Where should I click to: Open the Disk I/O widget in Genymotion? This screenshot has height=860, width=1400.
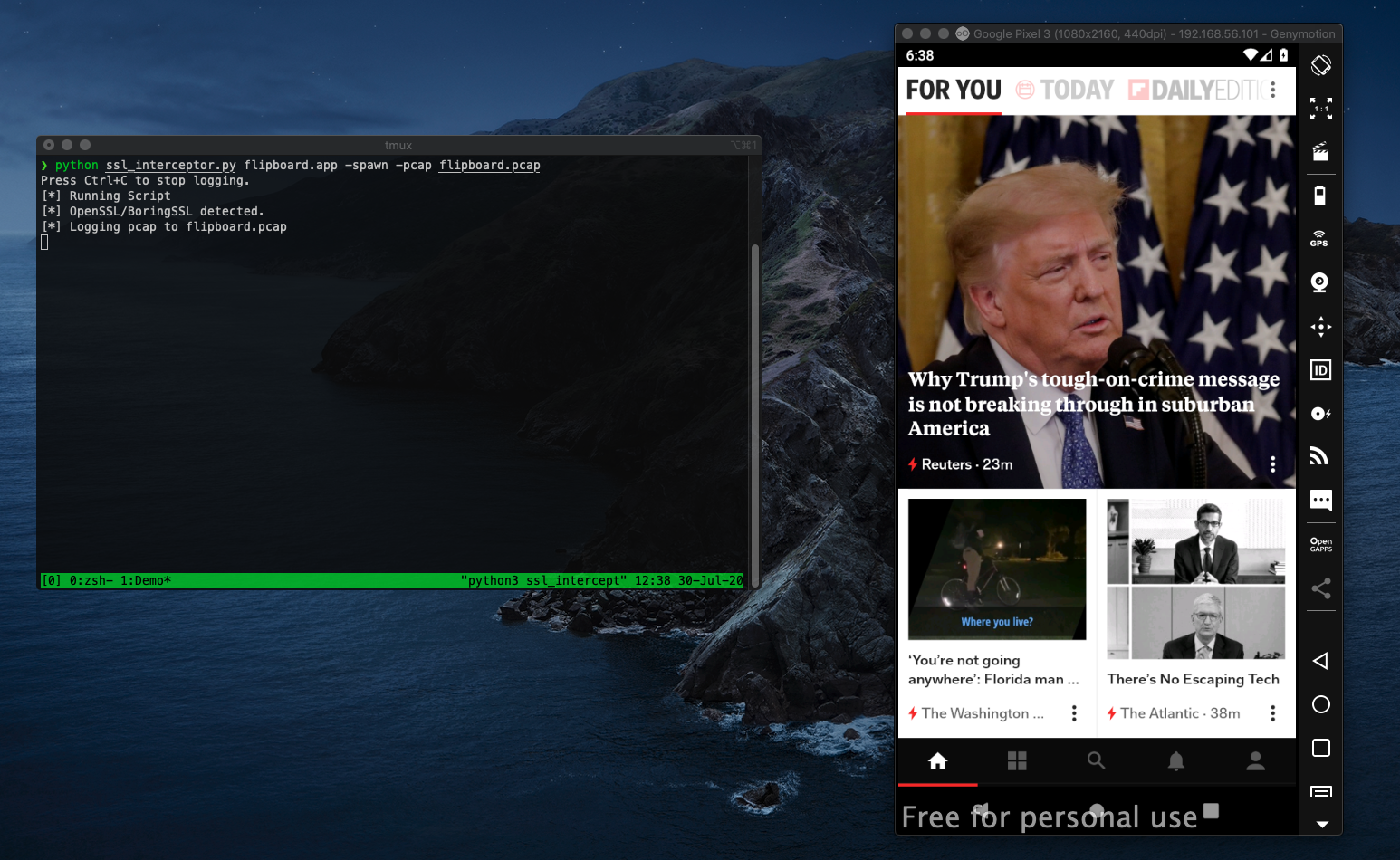1320,414
